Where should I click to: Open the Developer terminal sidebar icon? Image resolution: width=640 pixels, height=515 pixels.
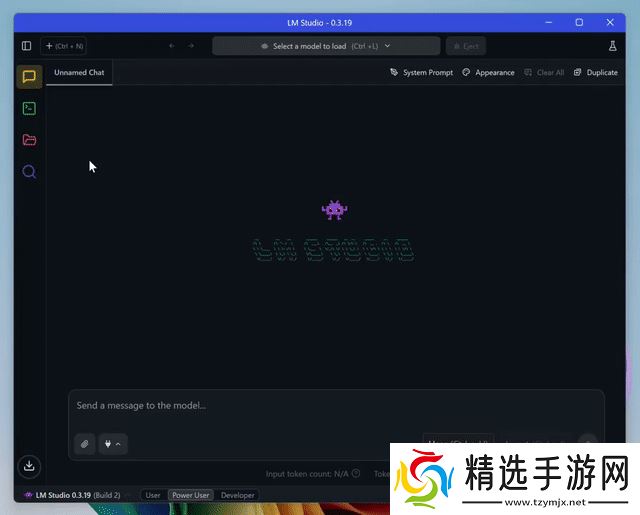[x=29, y=108]
